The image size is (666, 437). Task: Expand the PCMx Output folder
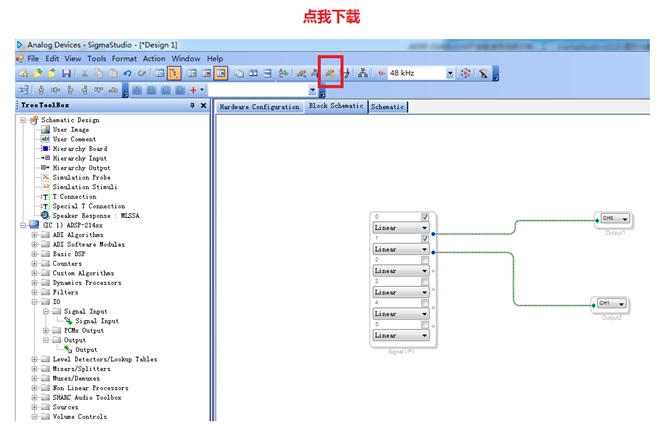tap(46, 330)
